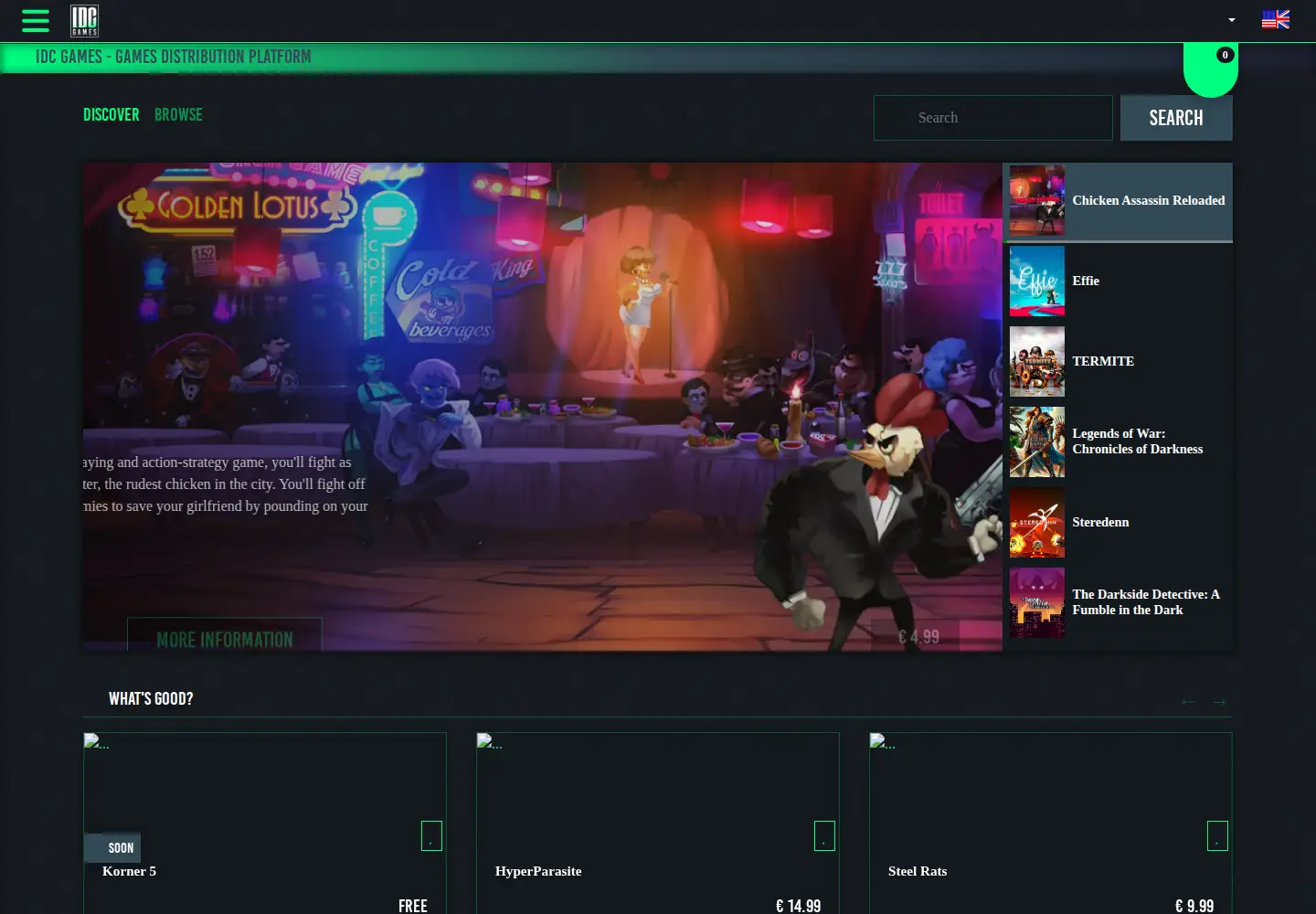1316x914 pixels.
Task: Switch to the Discover tab
Action: click(x=111, y=115)
